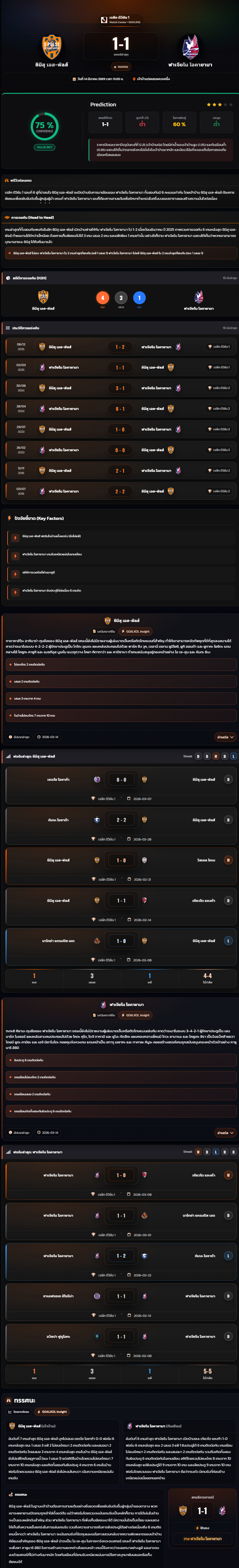Click the first Key Factors lightning icon
Screen dimensions: 239x1568
15,536
